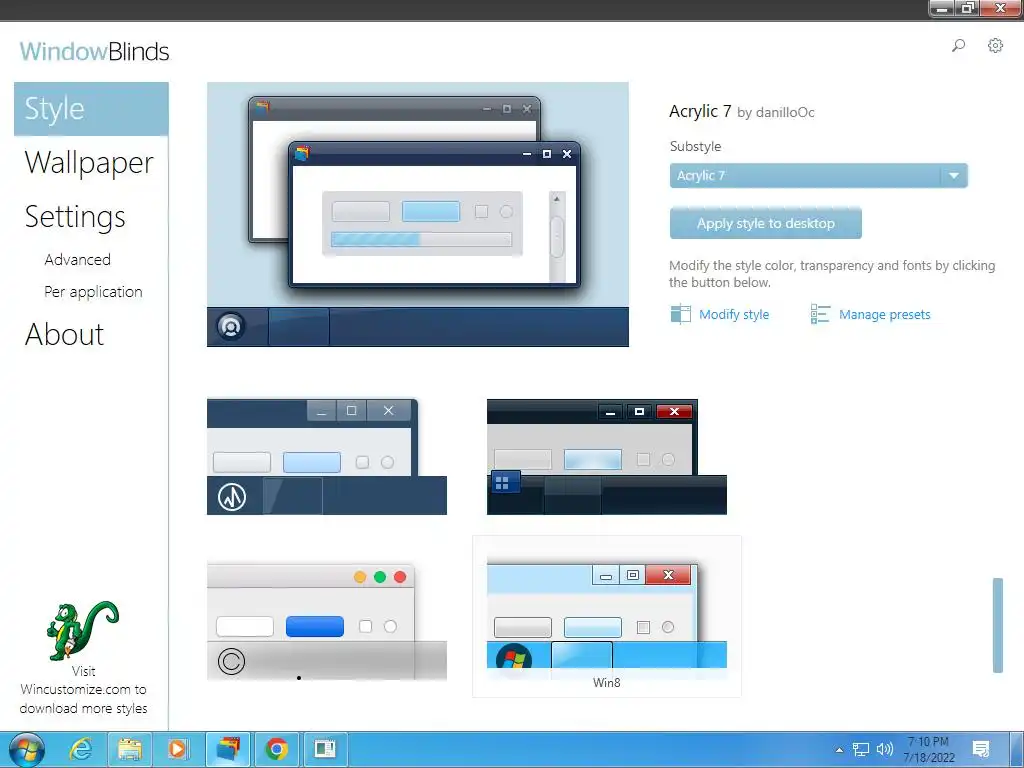Open the Wallpaper section
This screenshot has width=1024, height=768.
[89, 163]
